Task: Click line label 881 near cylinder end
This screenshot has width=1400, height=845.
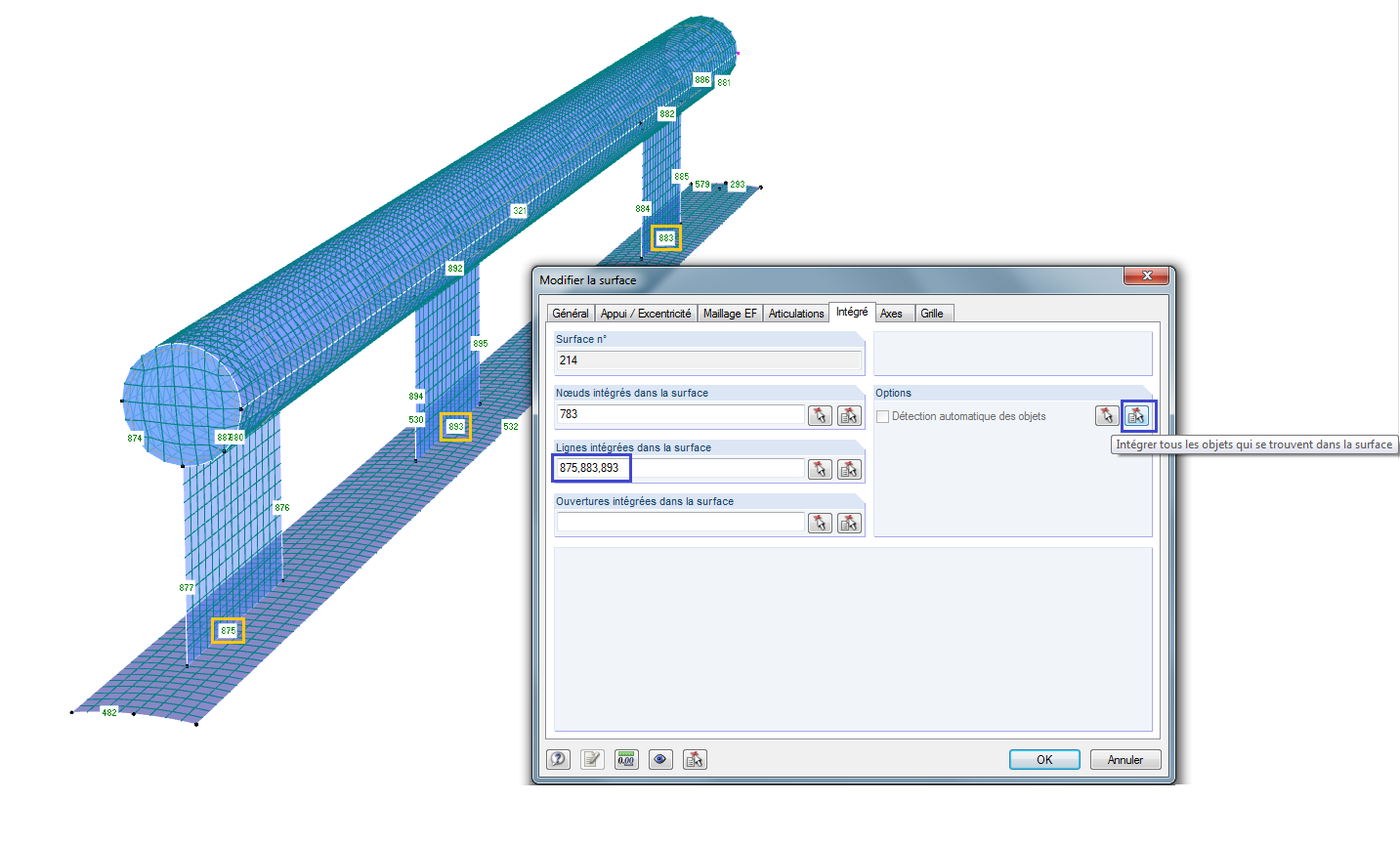Action: coord(724,83)
